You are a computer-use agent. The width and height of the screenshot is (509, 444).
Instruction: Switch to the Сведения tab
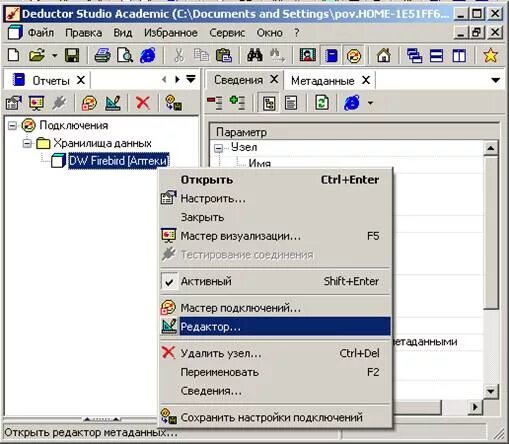[x=238, y=80]
